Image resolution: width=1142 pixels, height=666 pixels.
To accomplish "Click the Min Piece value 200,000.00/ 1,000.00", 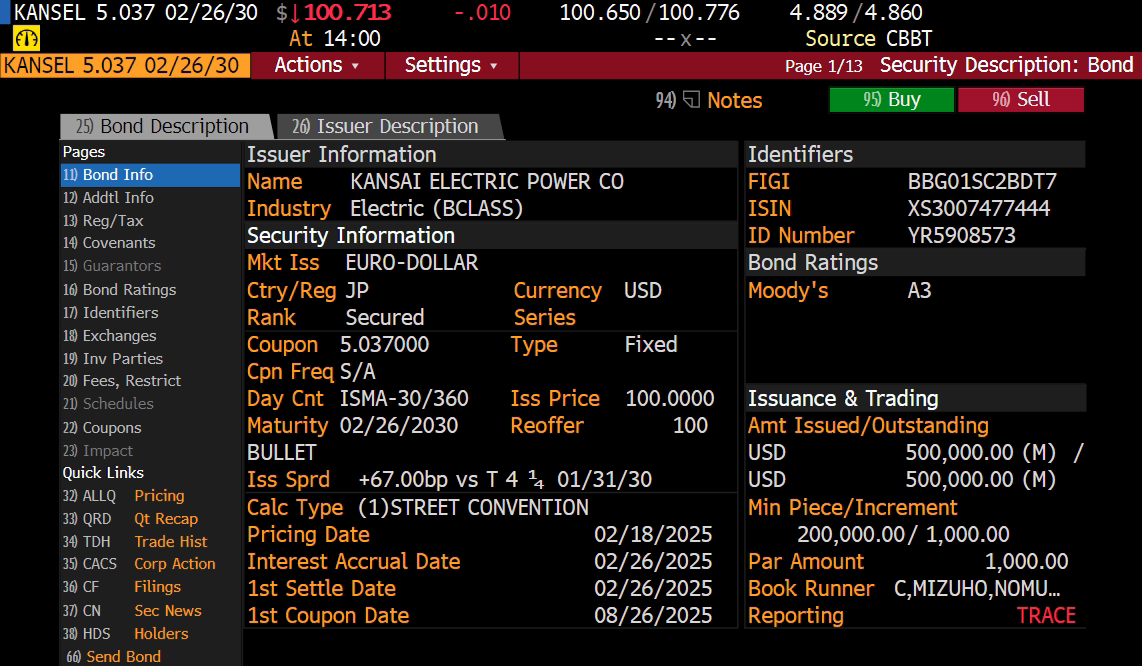I will point(903,534).
